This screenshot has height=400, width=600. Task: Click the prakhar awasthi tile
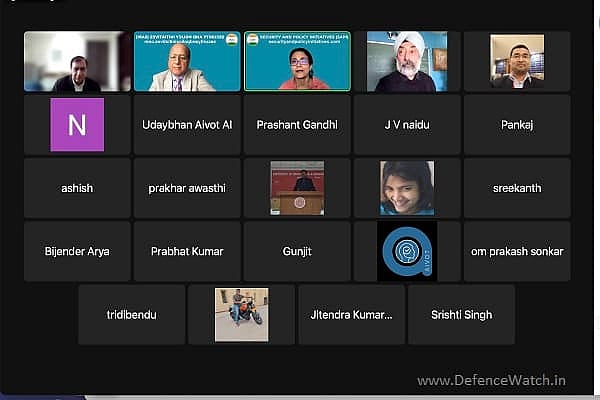187,188
